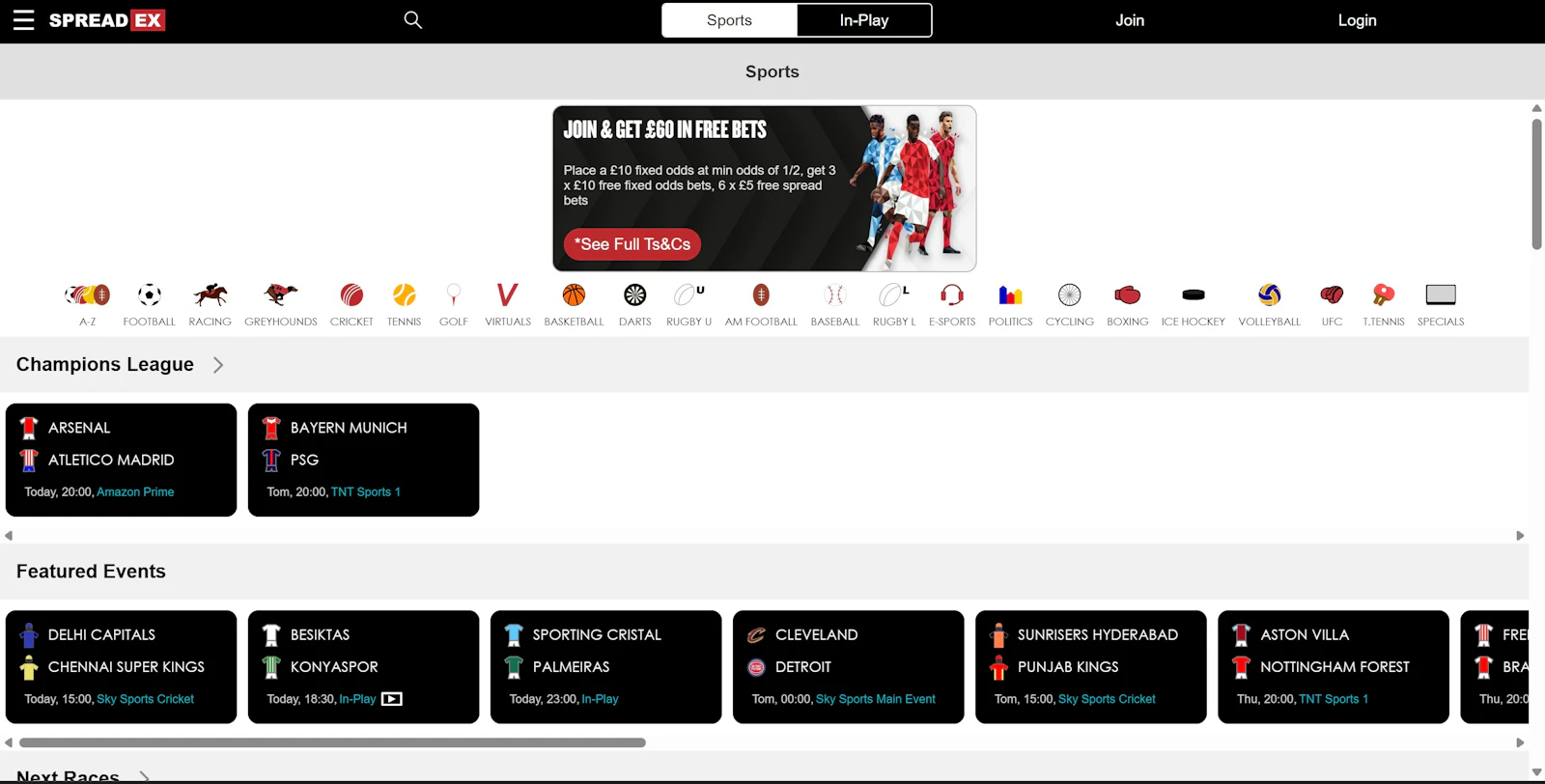Click Besiktas live stream play icon

[392, 699]
